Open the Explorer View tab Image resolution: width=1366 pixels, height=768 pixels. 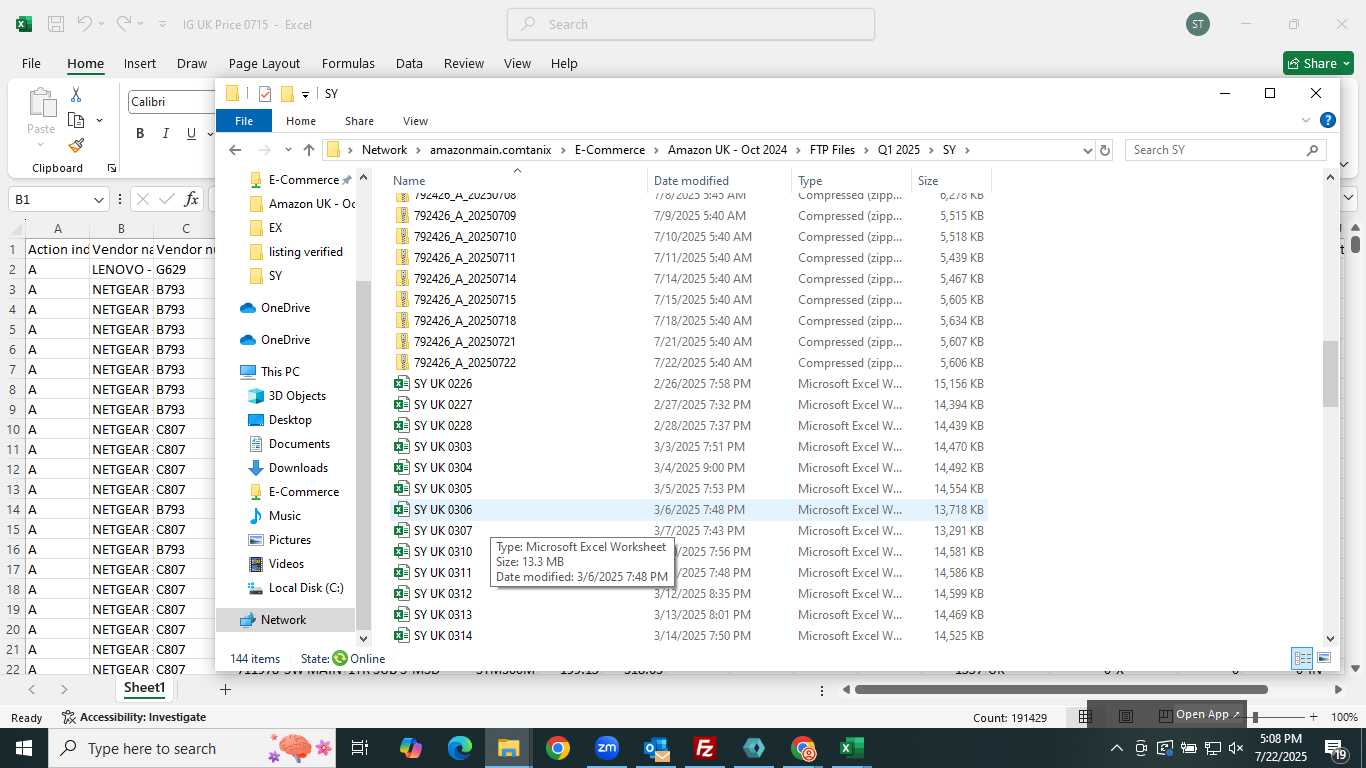click(x=415, y=121)
